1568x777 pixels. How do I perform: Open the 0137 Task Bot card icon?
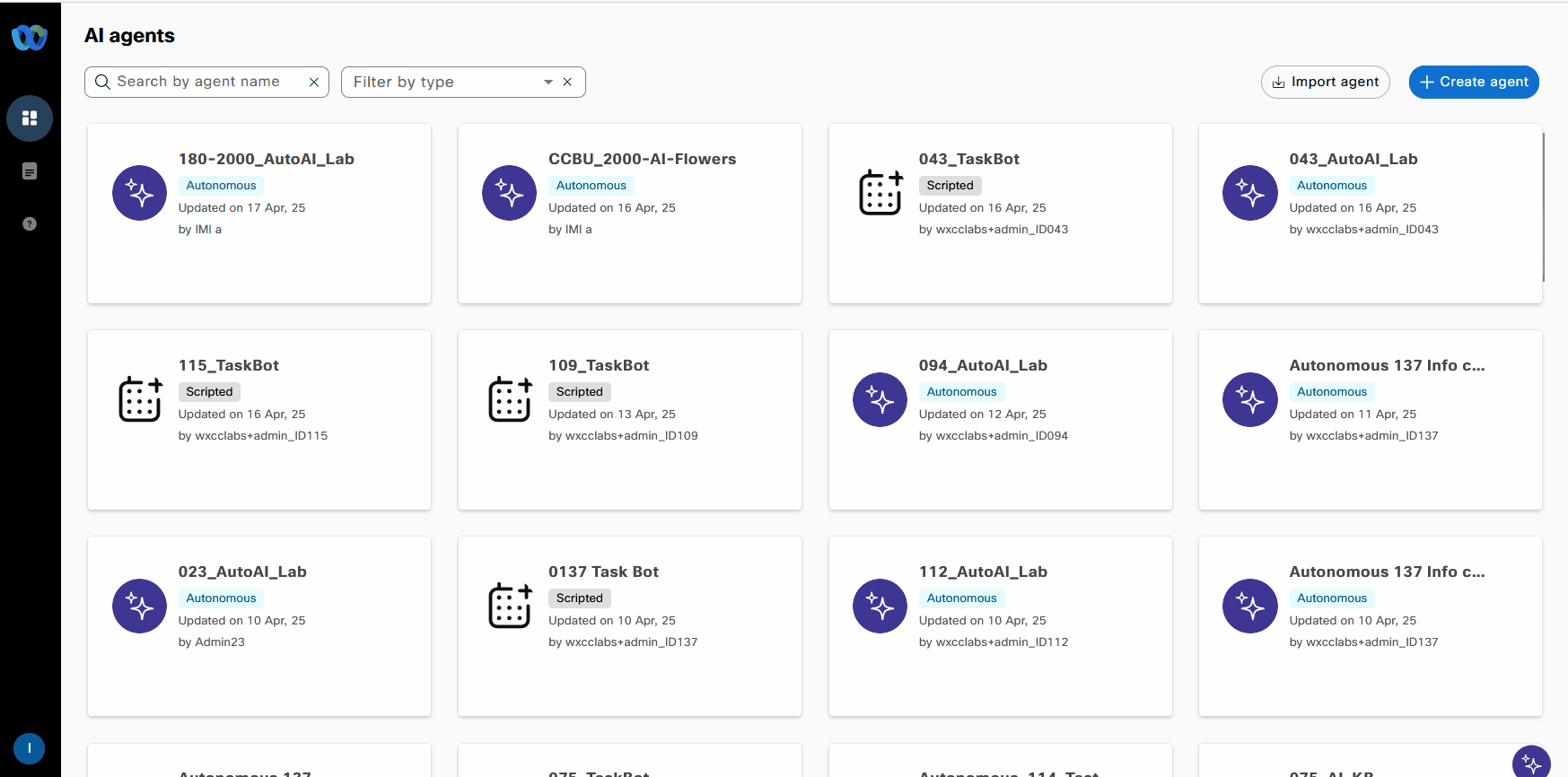(510, 606)
